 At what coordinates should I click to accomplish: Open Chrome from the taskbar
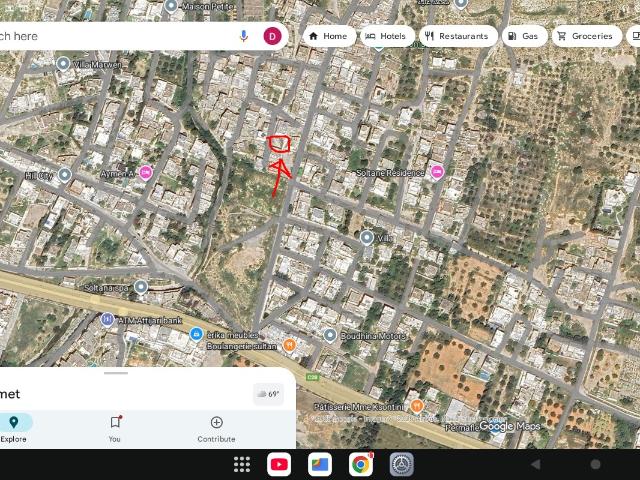pyautogui.click(x=361, y=464)
